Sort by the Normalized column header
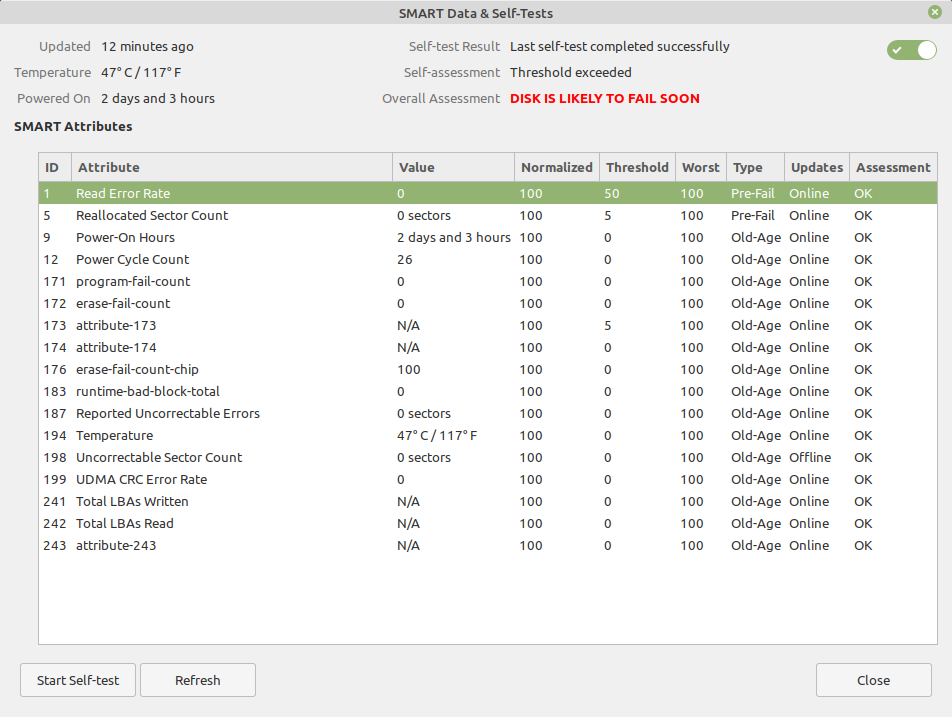The image size is (952, 717). (x=556, y=167)
